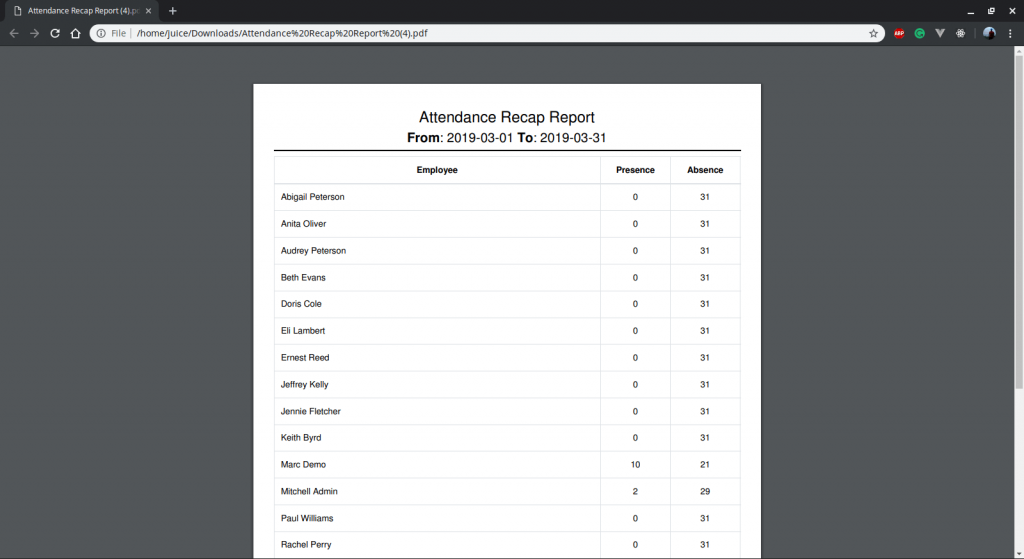Click the Marc Demo employee row
This screenshot has width=1024, height=559.
click(507, 465)
